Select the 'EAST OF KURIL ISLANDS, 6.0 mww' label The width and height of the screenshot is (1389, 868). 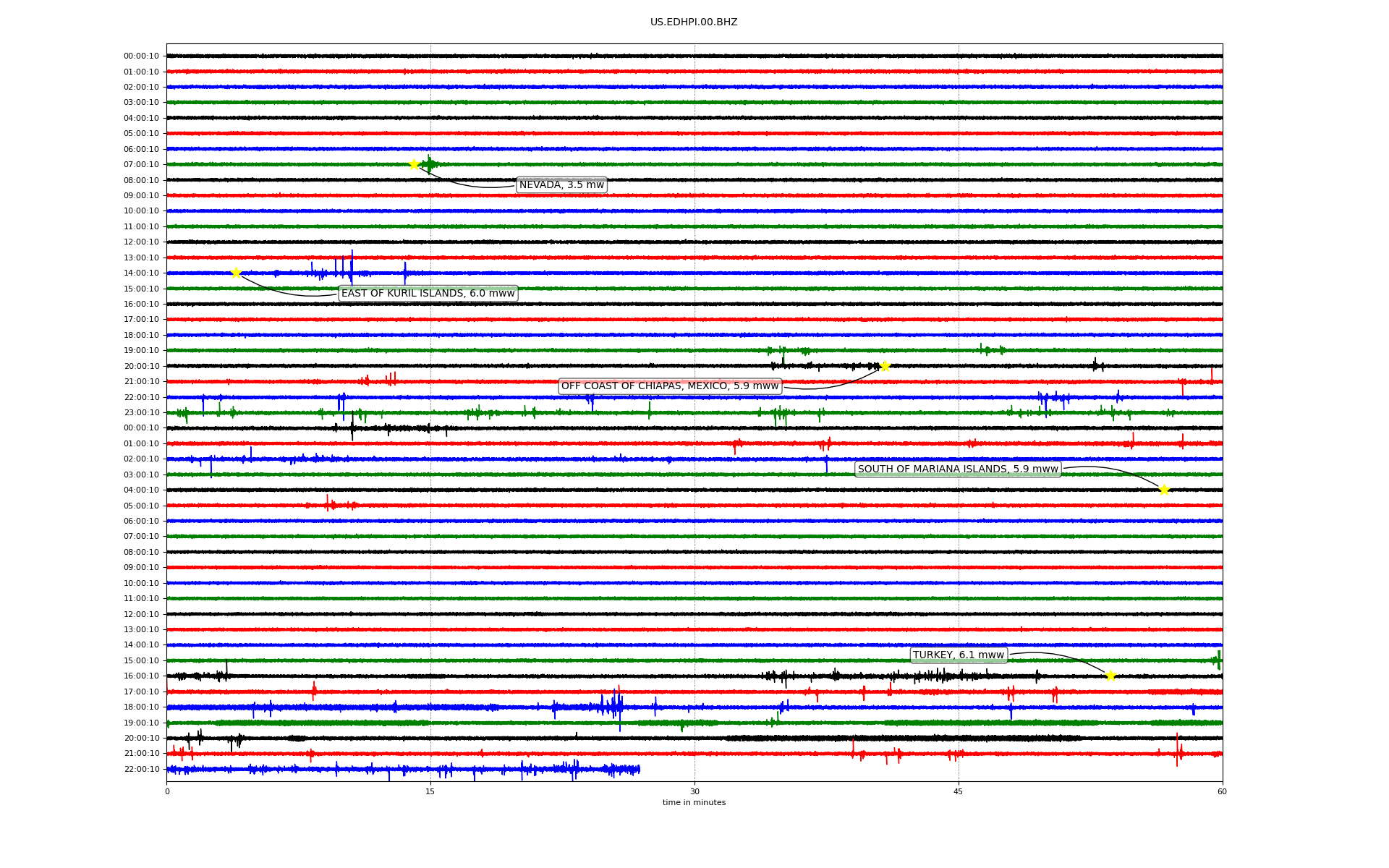point(428,294)
